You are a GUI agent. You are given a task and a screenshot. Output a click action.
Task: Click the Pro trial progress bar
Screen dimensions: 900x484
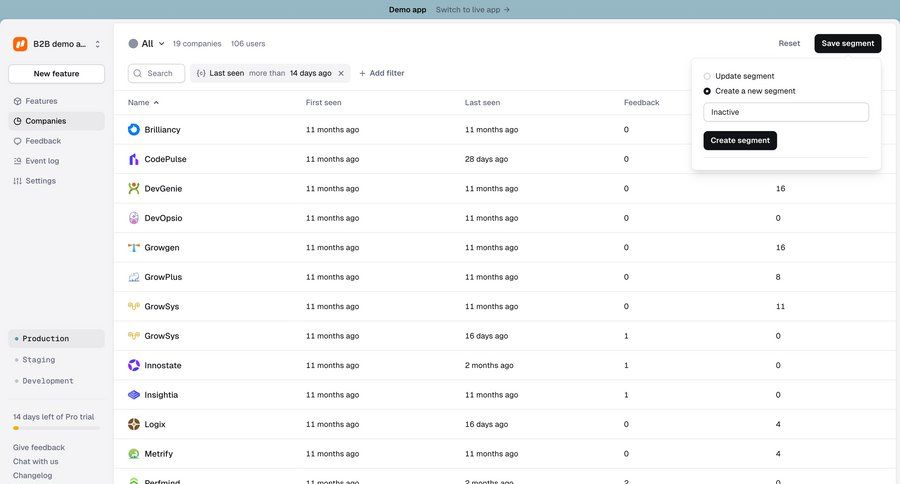(x=56, y=428)
